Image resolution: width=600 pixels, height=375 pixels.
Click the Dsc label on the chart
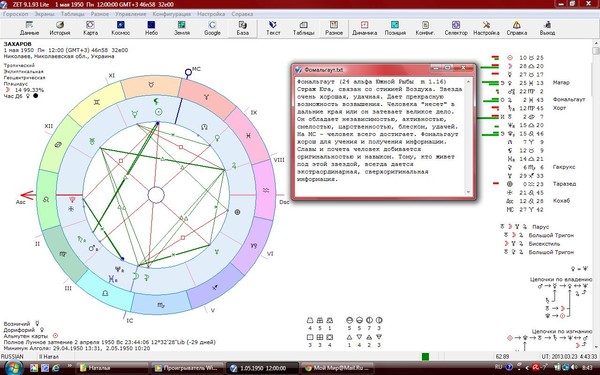point(284,202)
